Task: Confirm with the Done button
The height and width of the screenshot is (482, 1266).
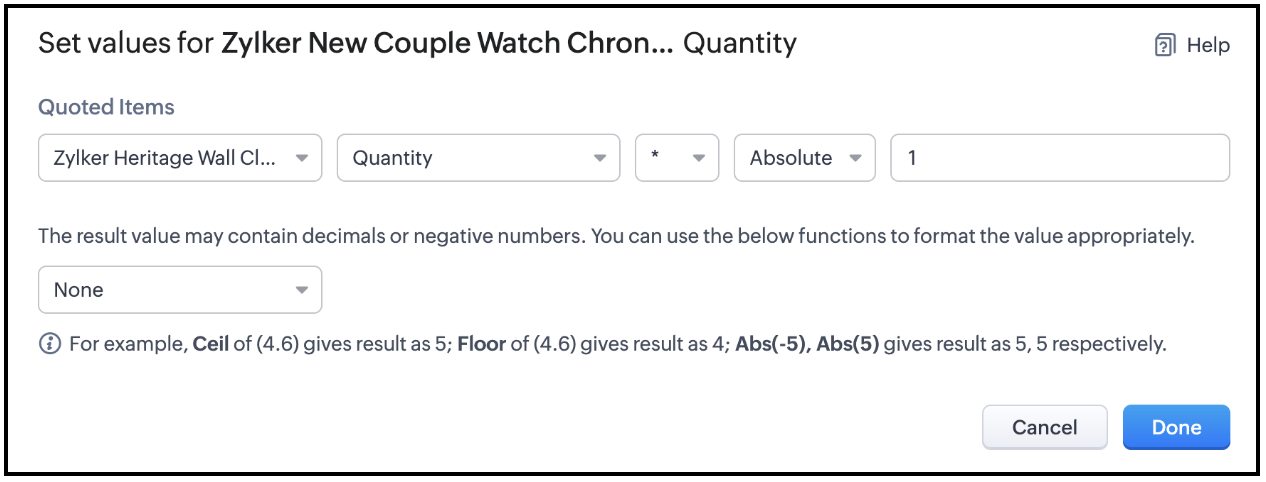Action: [x=1176, y=427]
